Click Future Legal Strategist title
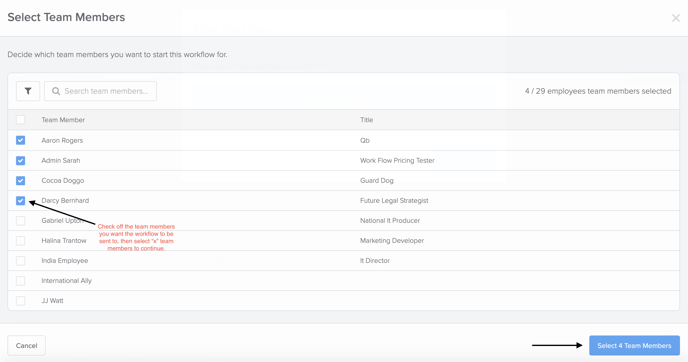688x362 pixels. coord(394,201)
